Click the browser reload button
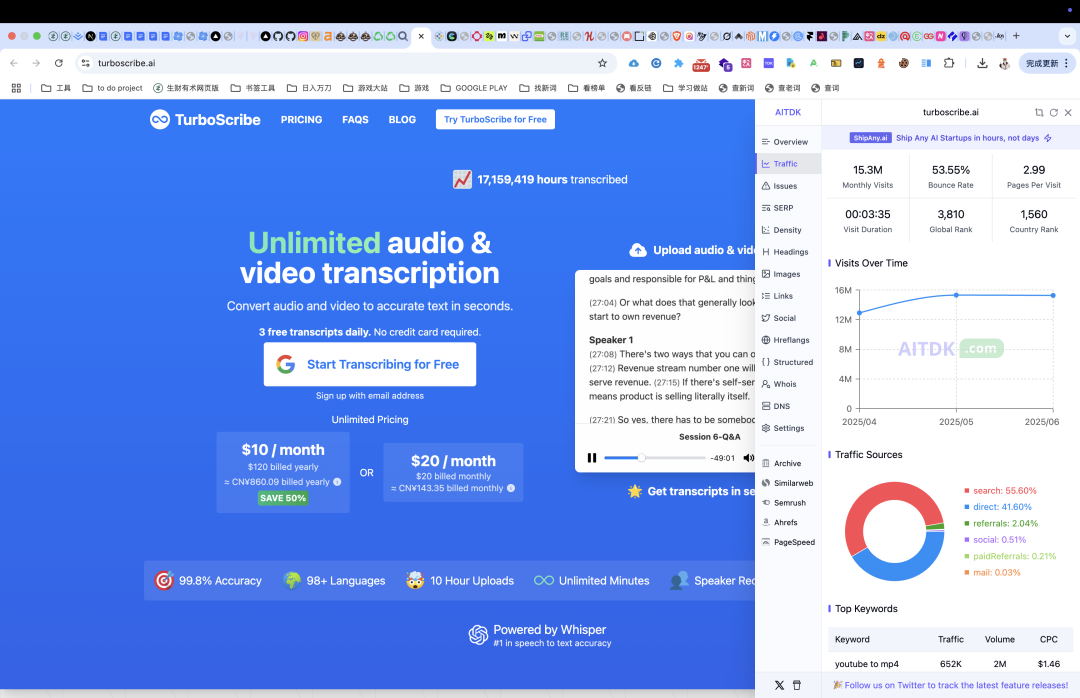1080x698 pixels. pyautogui.click(x=59, y=63)
